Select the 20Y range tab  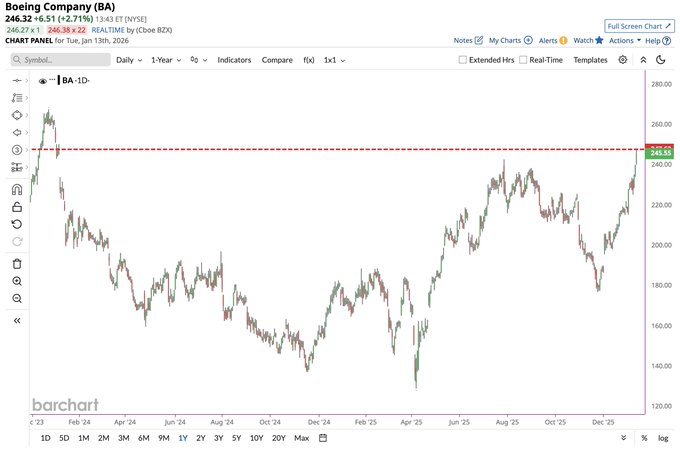(278, 438)
